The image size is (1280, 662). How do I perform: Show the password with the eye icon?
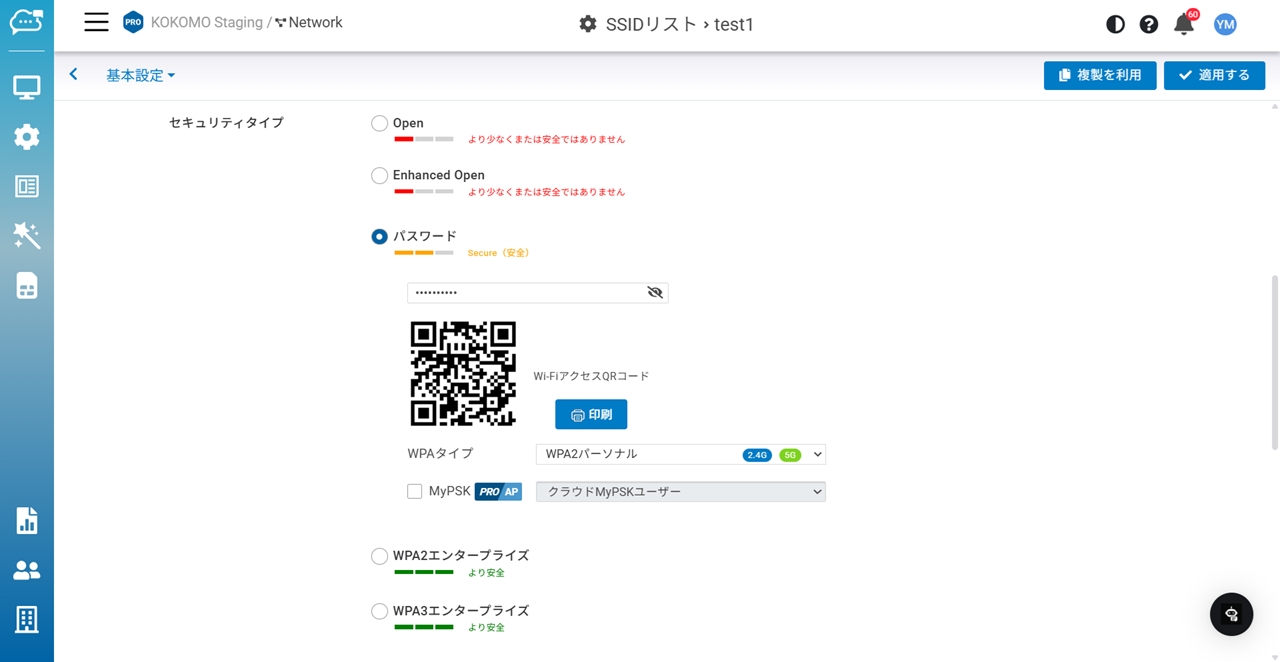click(655, 293)
